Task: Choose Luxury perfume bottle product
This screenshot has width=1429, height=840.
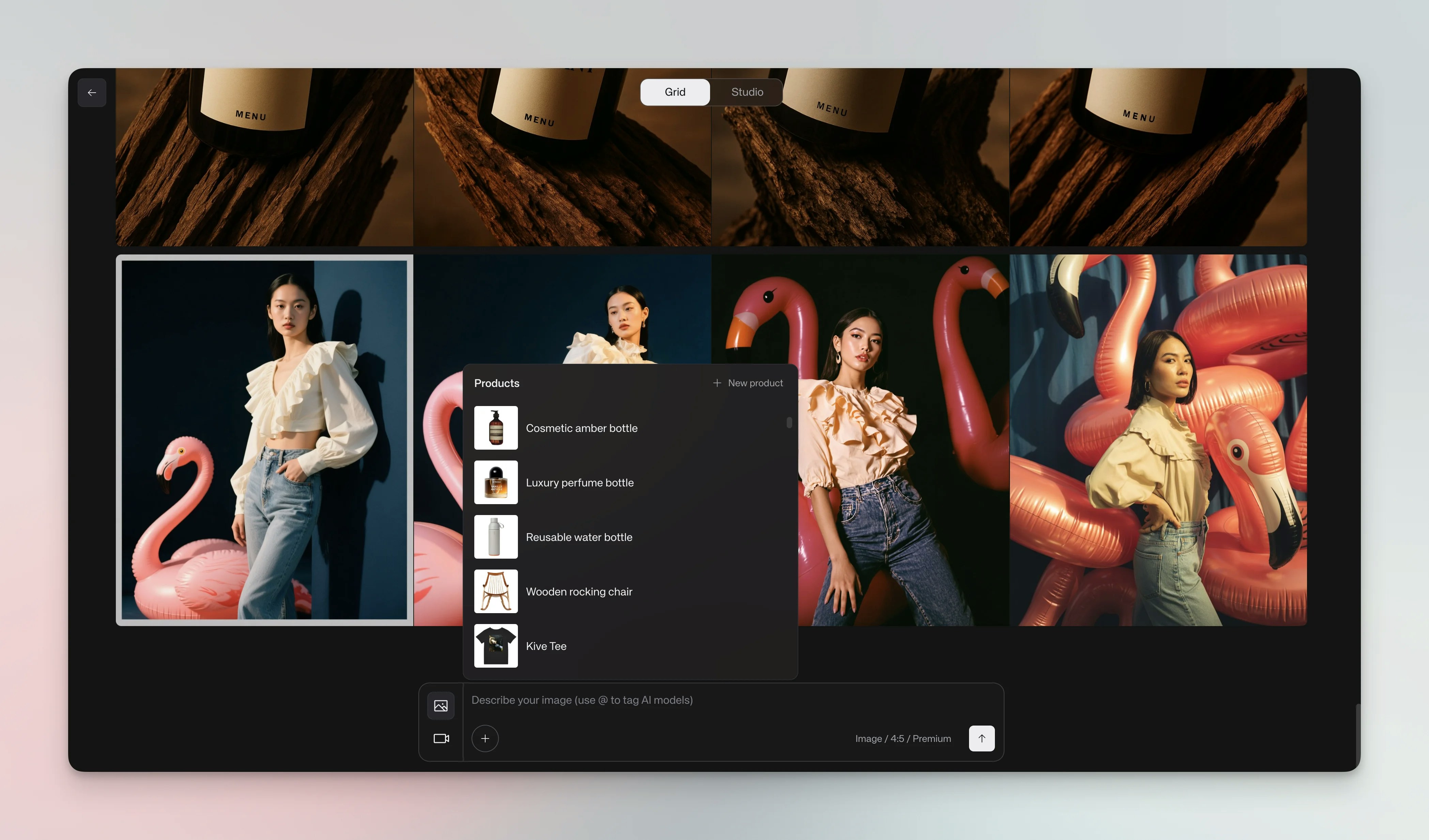Action: click(580, 482)
